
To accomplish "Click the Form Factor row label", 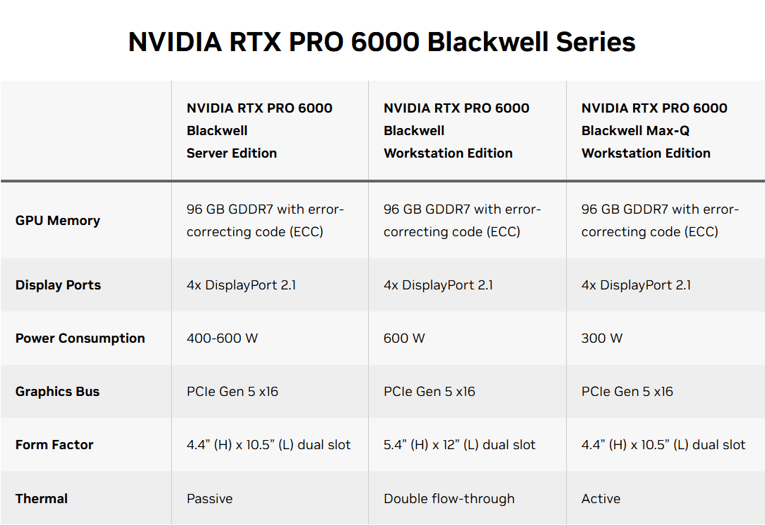I will click(x=54, y=445).
